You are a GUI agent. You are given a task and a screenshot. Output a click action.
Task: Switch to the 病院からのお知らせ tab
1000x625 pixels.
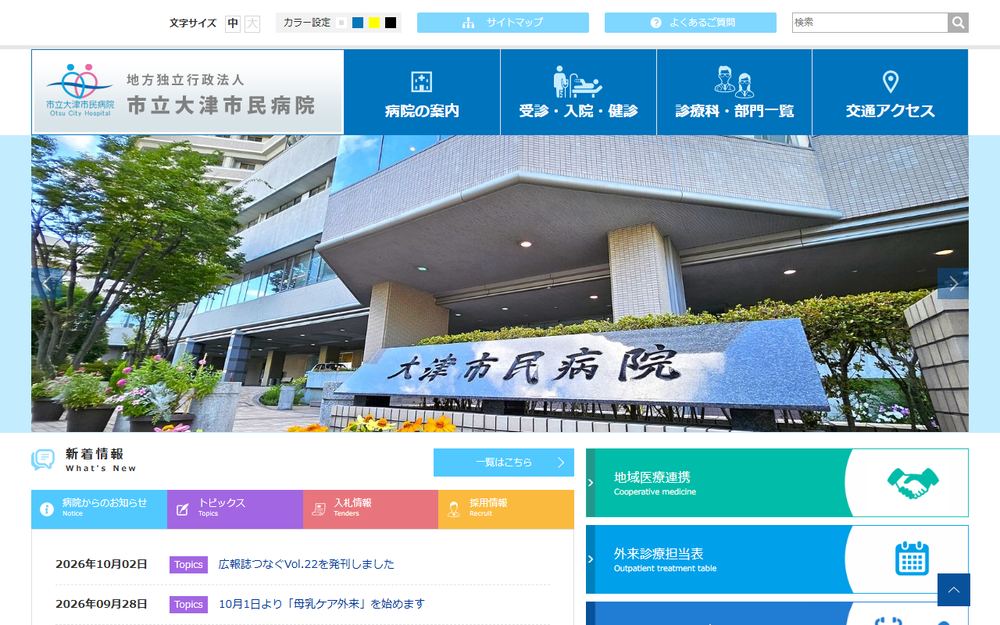point(99,509)
